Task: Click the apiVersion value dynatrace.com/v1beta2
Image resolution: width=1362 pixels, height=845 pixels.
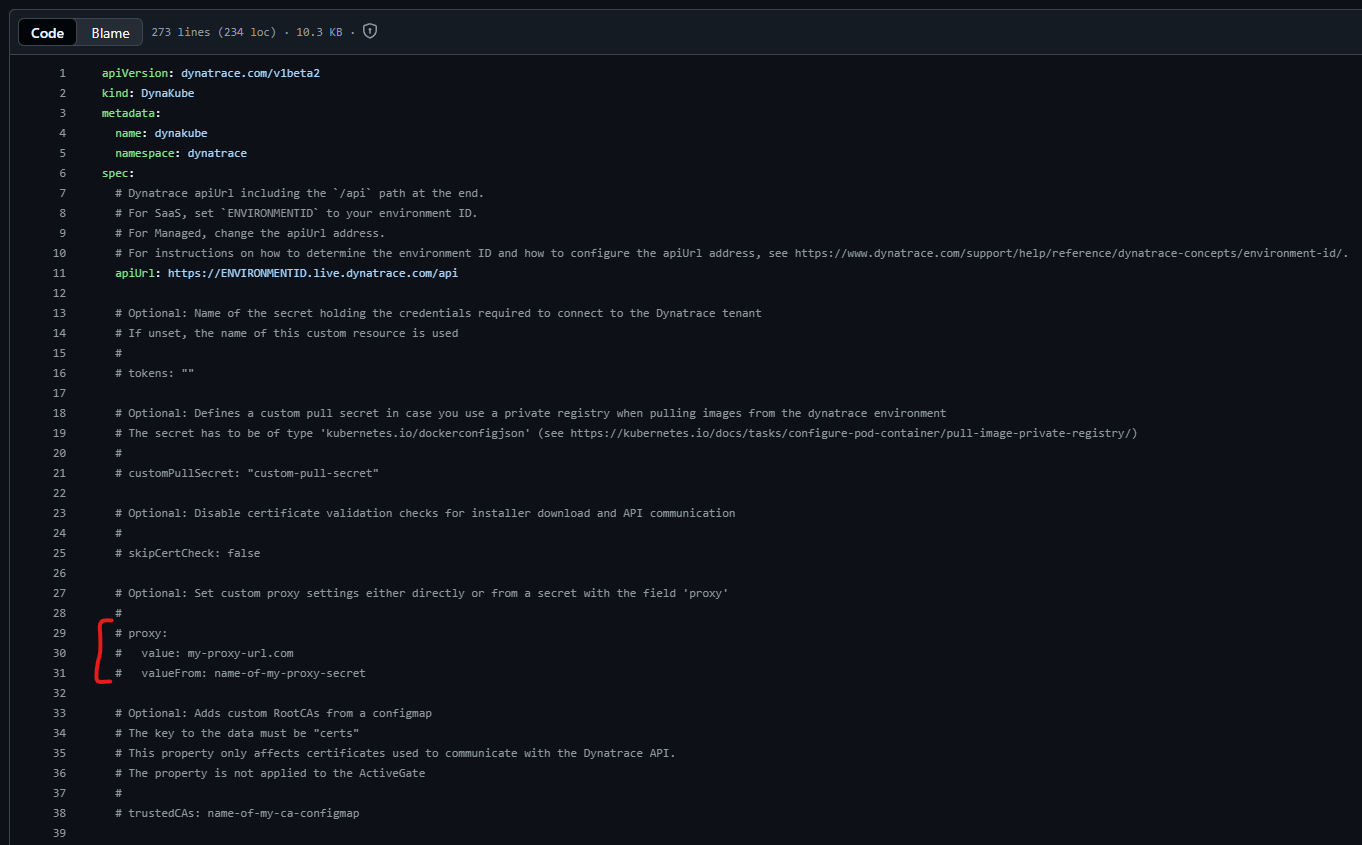Action: click(250, 73)
